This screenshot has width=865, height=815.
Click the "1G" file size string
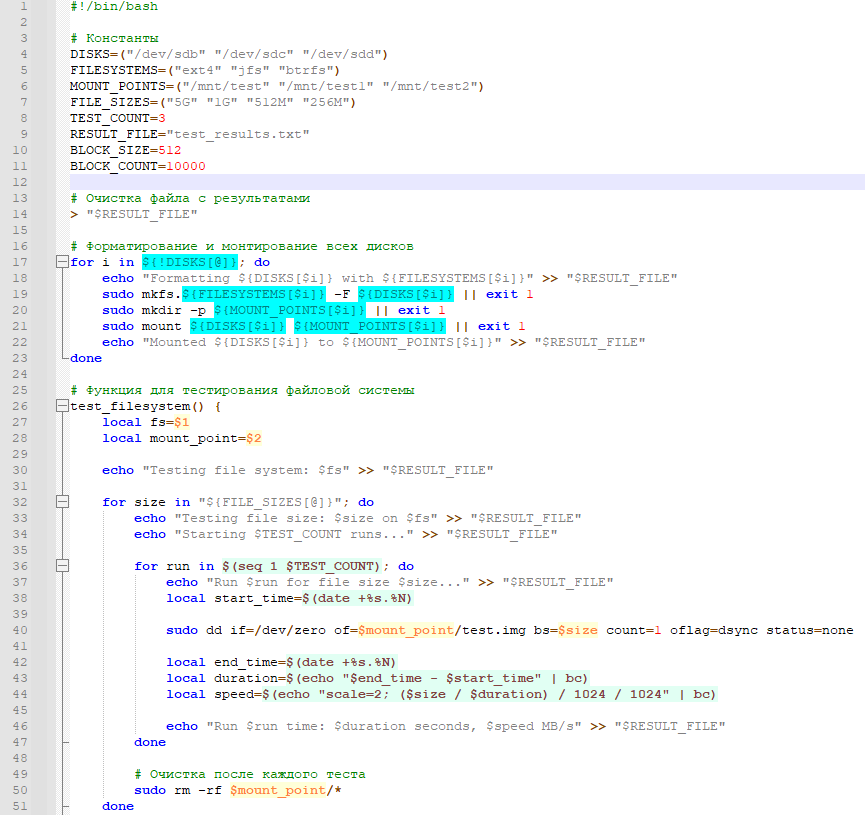click(x=222, y=102)
